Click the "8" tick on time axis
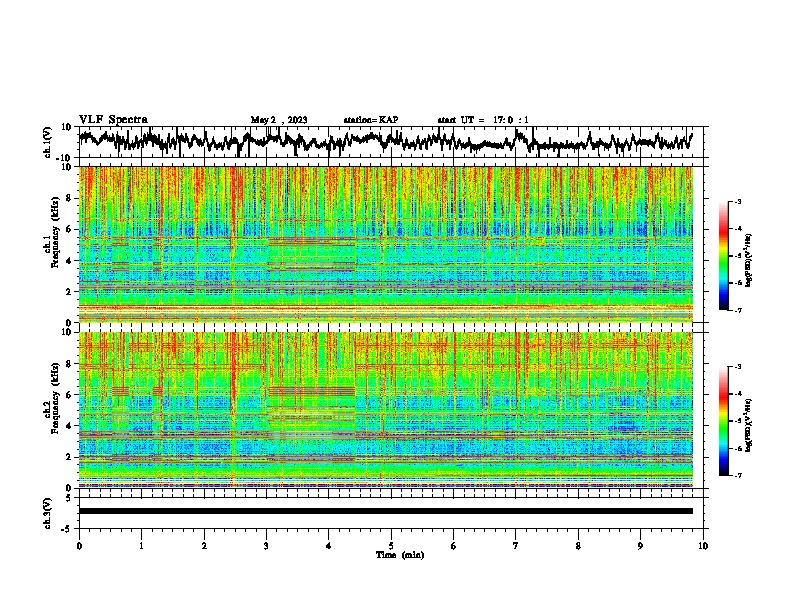The height and width of the screenshot is (612, 792). (x=578, y=546)
